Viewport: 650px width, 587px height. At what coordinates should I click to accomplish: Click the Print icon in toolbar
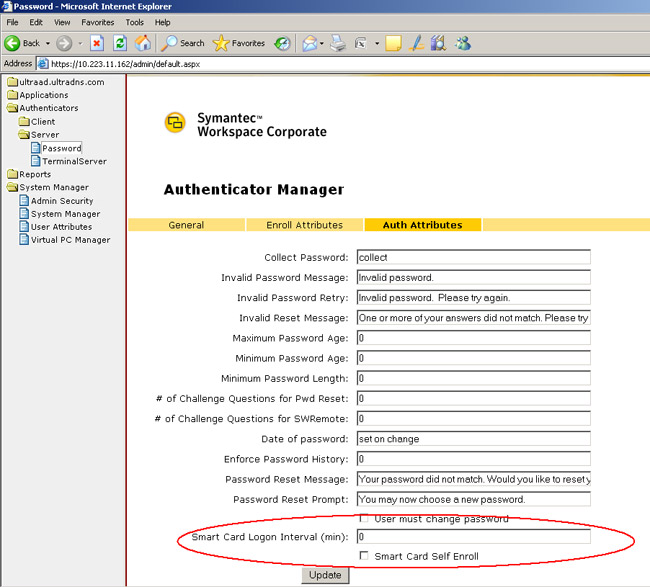pos(338,43)
